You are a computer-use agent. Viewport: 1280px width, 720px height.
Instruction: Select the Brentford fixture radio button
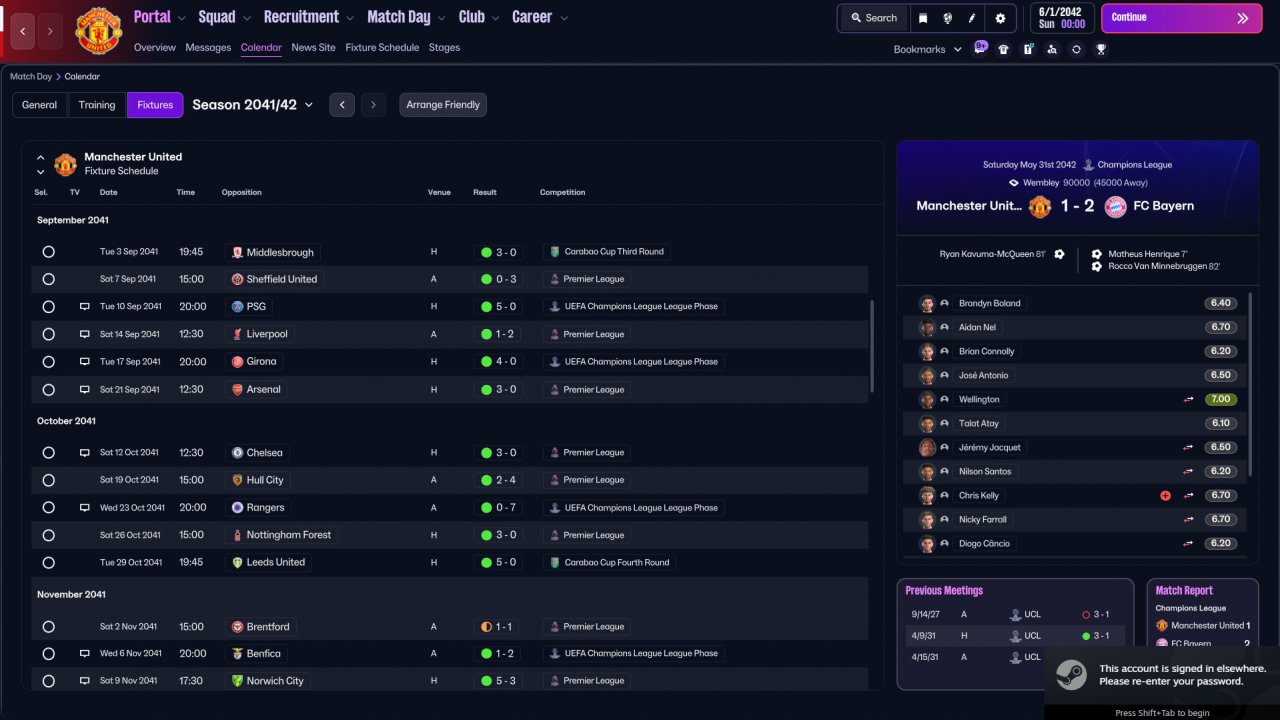48,627
